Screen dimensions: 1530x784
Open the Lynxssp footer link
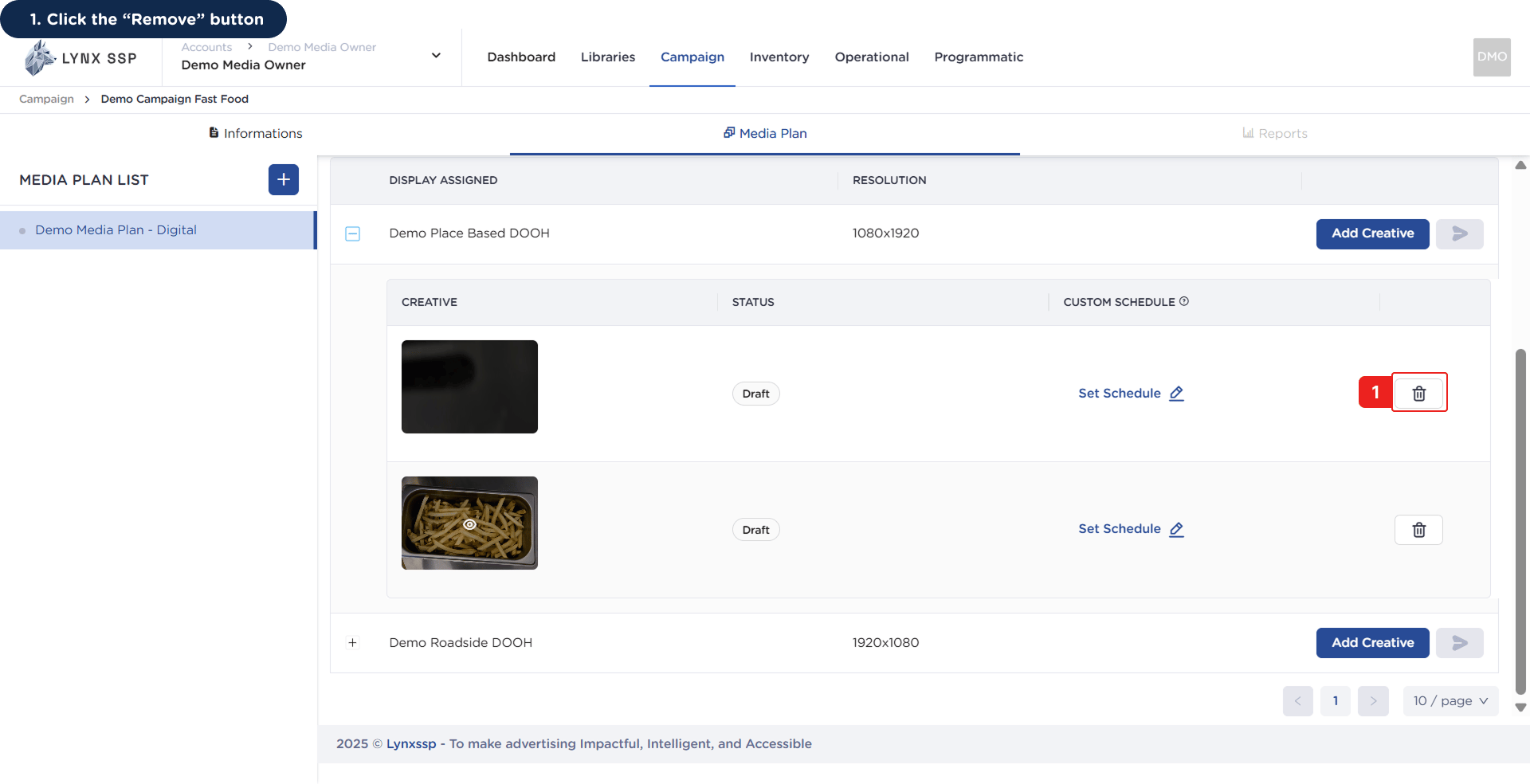tap(411, 743)
